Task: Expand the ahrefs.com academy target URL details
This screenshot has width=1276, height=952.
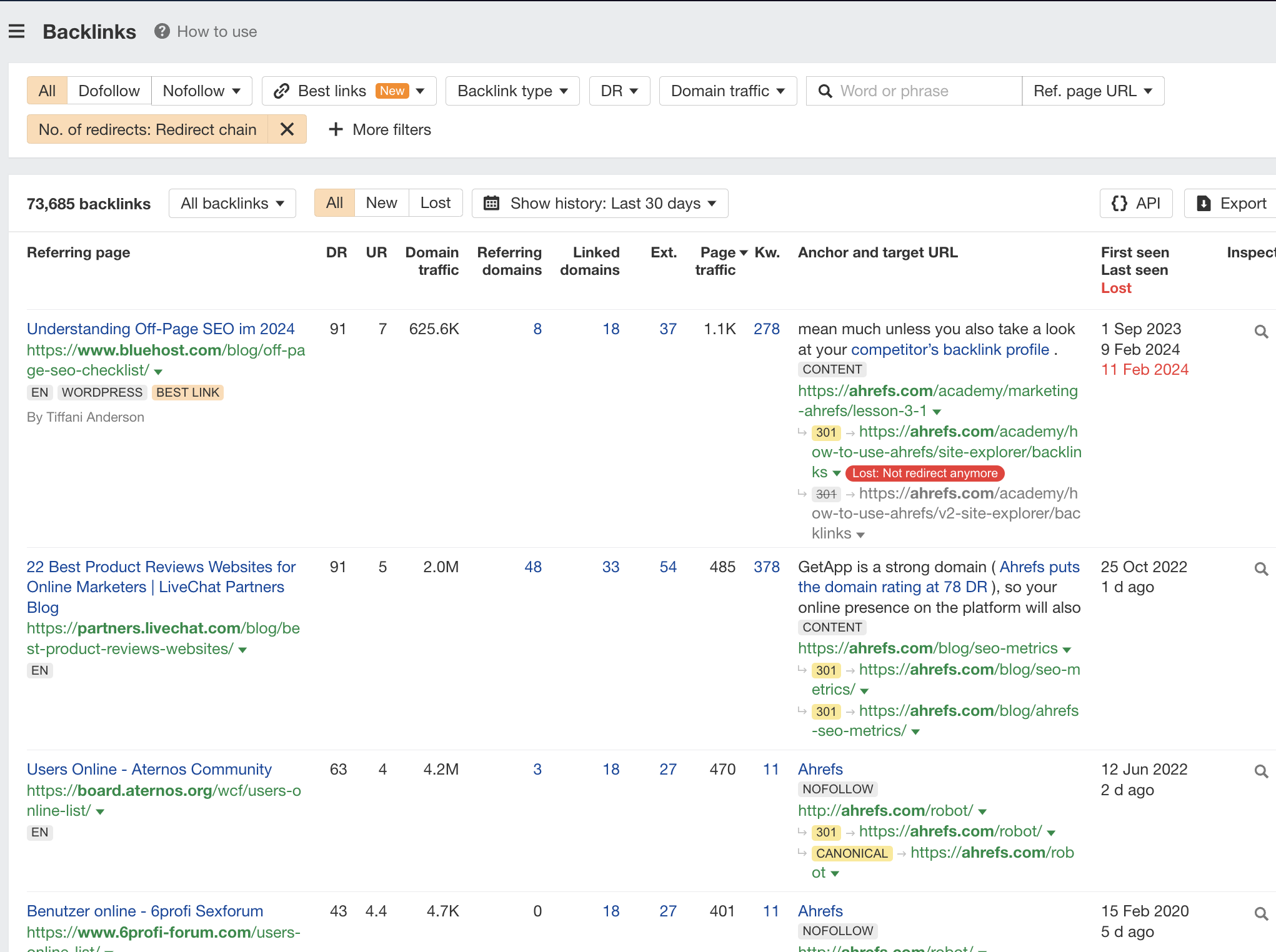Action: tap(937, 411)
